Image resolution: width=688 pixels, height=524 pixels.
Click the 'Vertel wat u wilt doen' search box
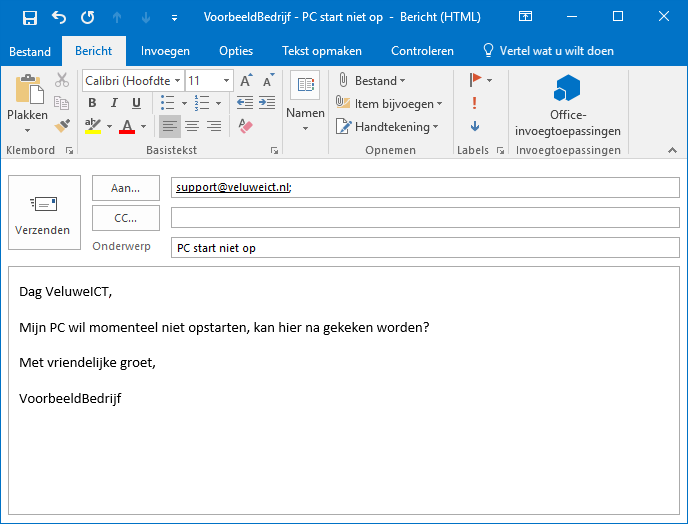548,51
